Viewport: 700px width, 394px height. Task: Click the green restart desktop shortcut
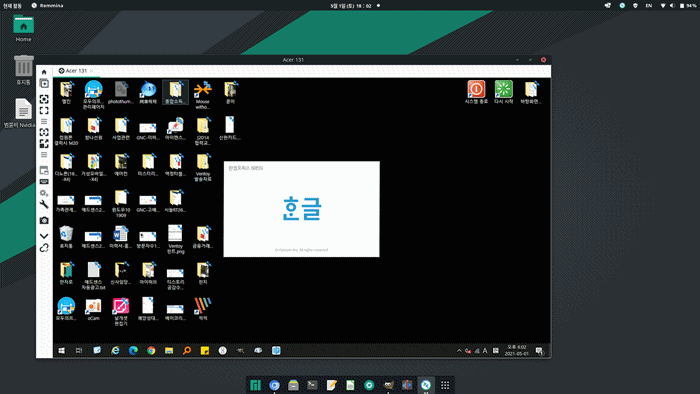pos(504,92)
